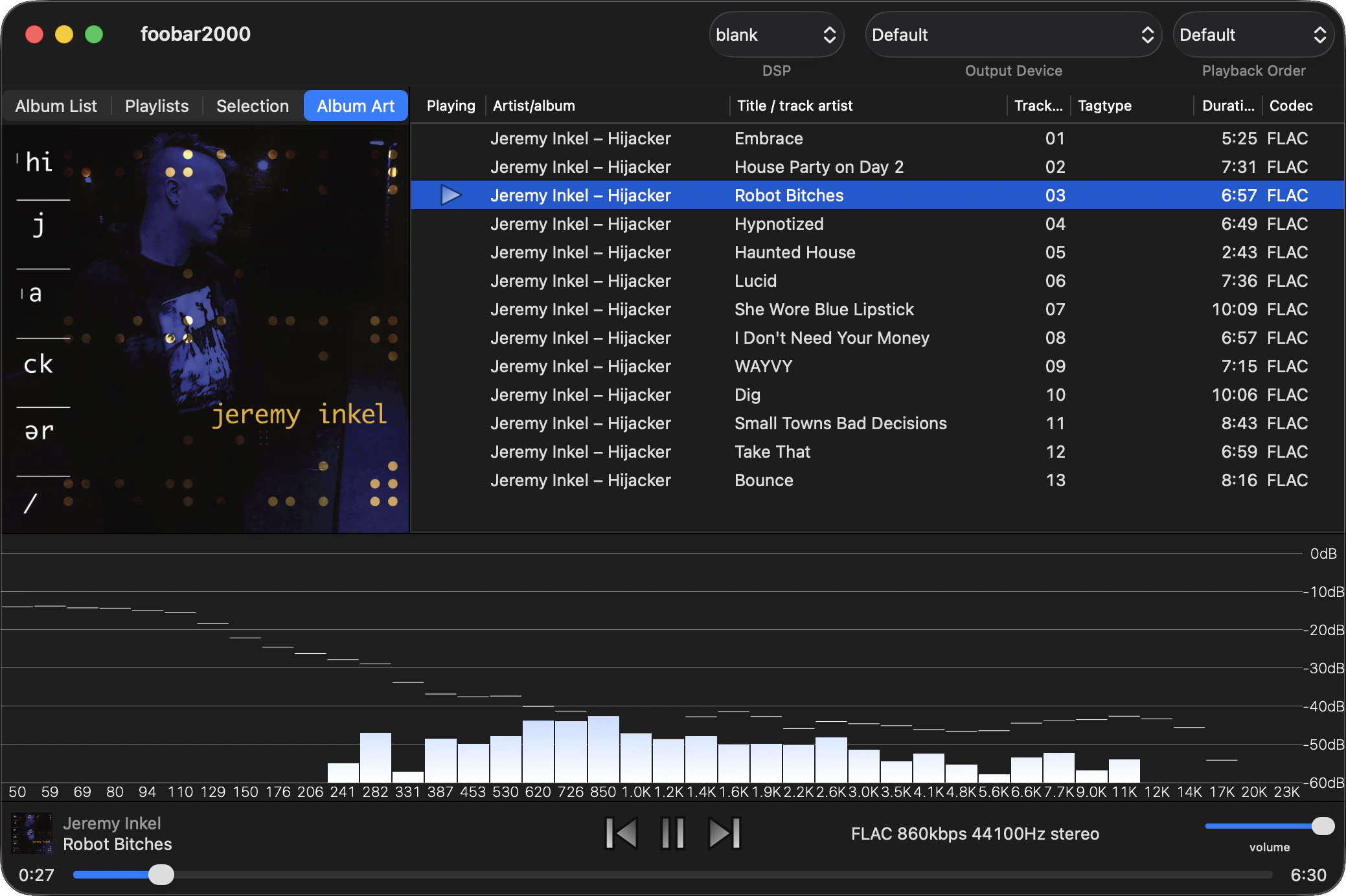The width and height of the screenshot is (1346, 896).
Task: Click the volume slider knob
Action: pos(1323,826)
